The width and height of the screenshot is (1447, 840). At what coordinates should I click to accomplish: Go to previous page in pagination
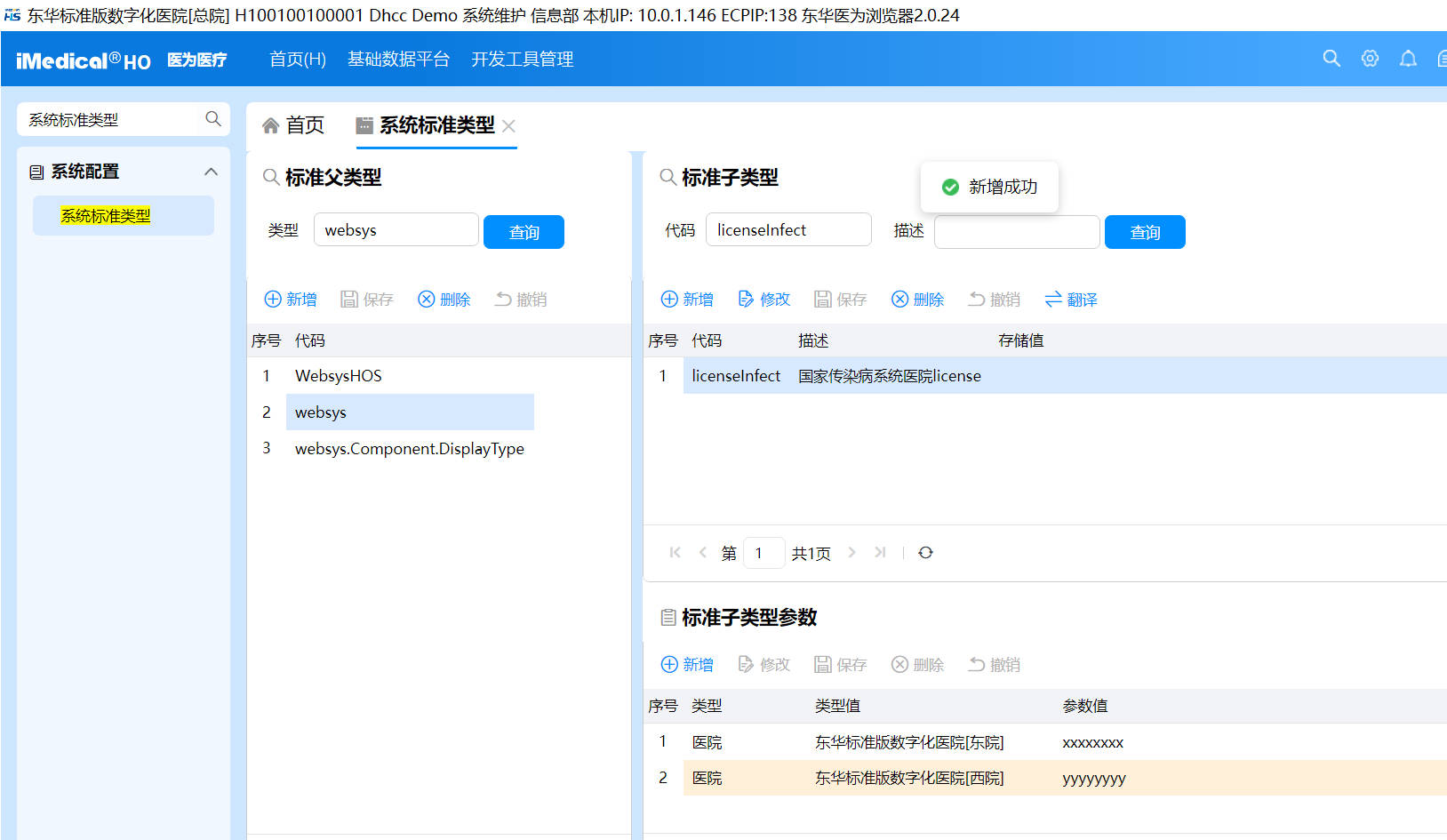click(x=702, y=553)
